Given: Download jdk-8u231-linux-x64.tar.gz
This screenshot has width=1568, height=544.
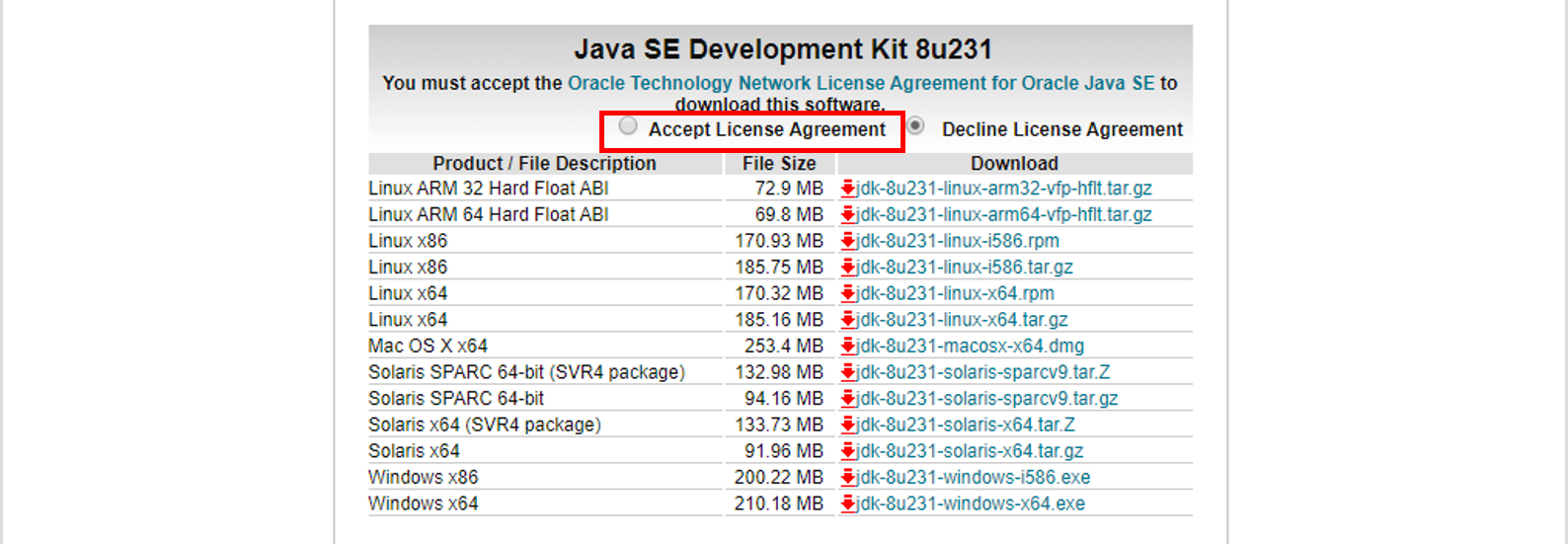Looking at the screenshot, I should 962,320.
